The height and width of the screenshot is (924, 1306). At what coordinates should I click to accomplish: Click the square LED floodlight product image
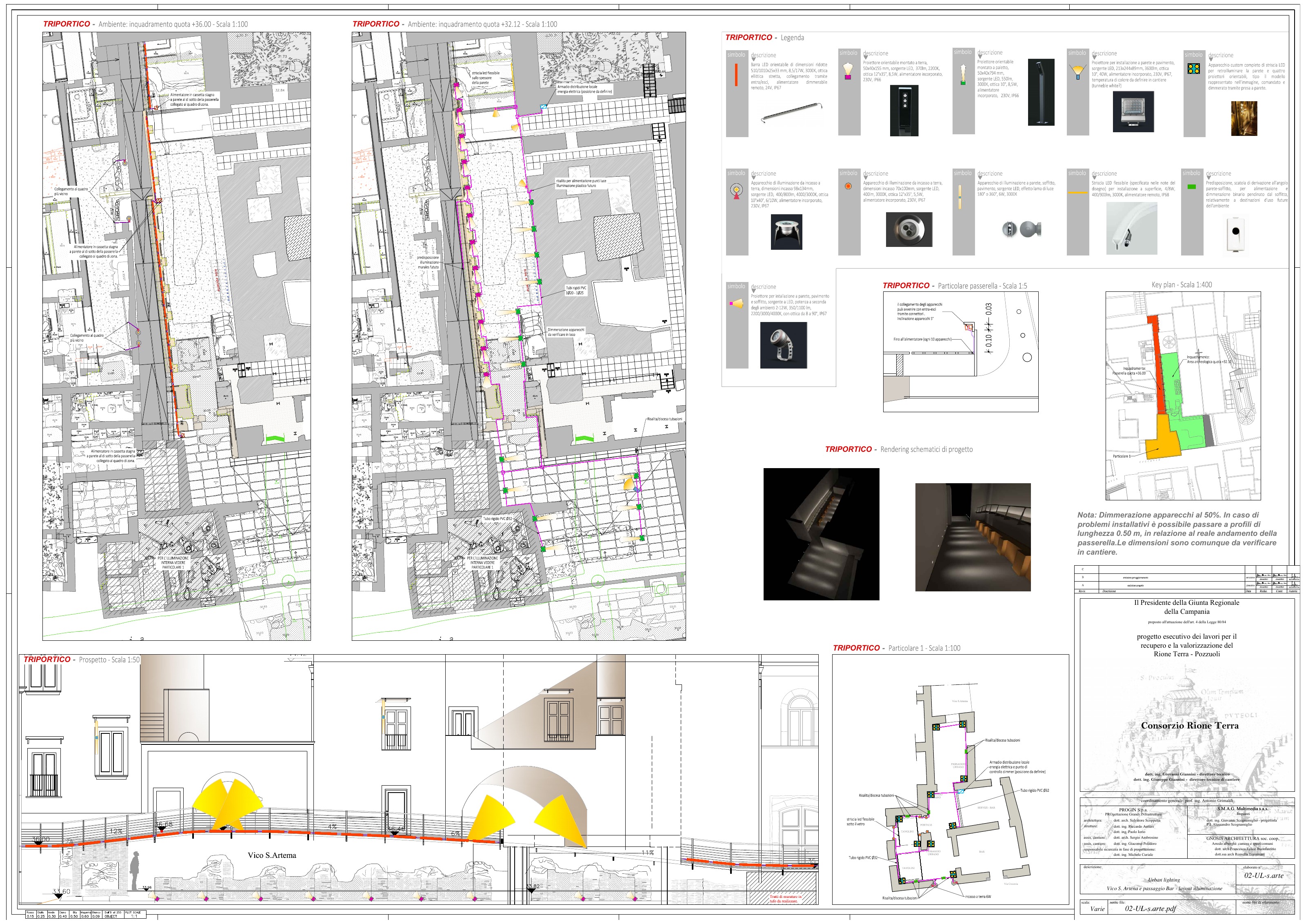tap(1133, 111)
